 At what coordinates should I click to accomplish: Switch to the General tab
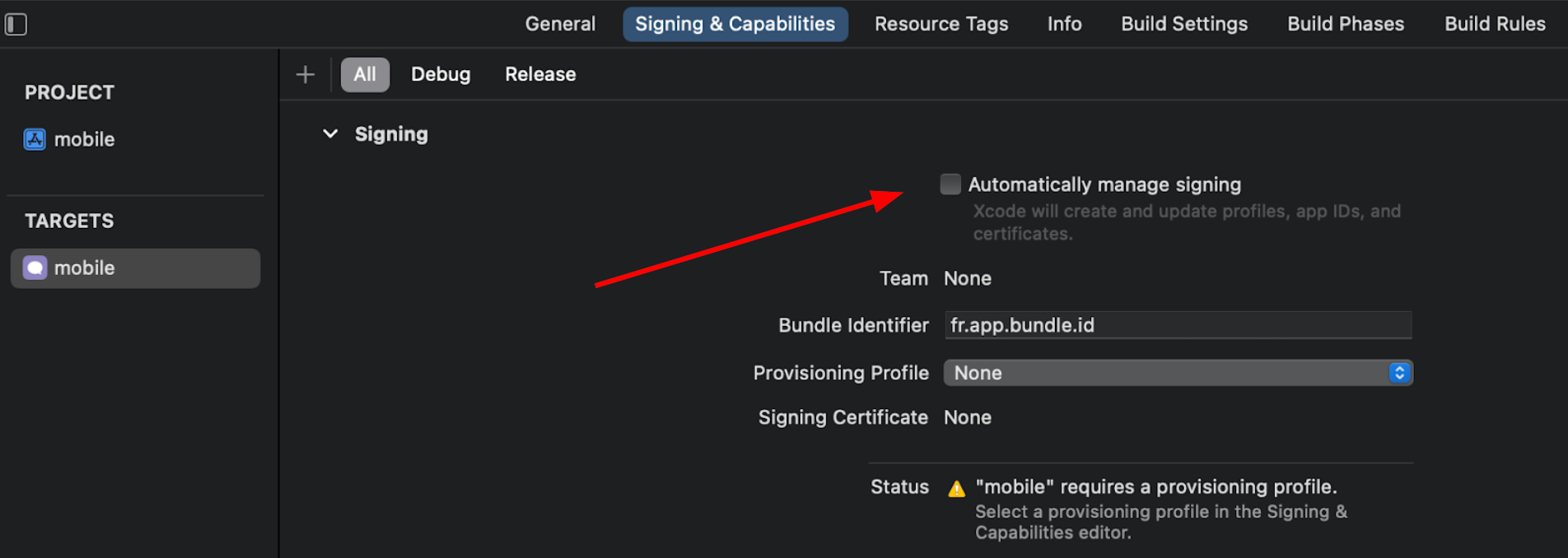[560, 24]
